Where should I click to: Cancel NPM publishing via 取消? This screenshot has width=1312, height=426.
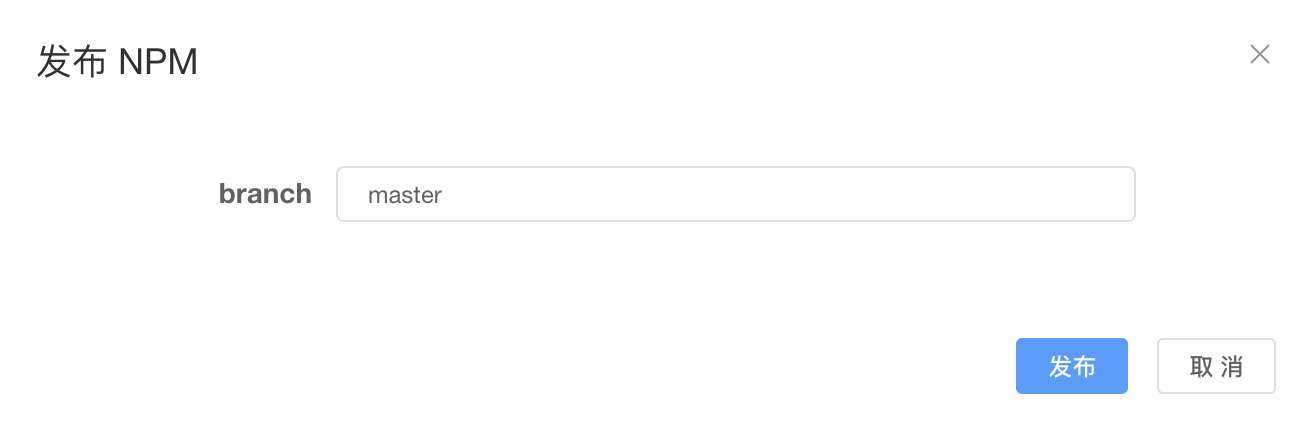pyautogui.click(x=1215, y=366)
